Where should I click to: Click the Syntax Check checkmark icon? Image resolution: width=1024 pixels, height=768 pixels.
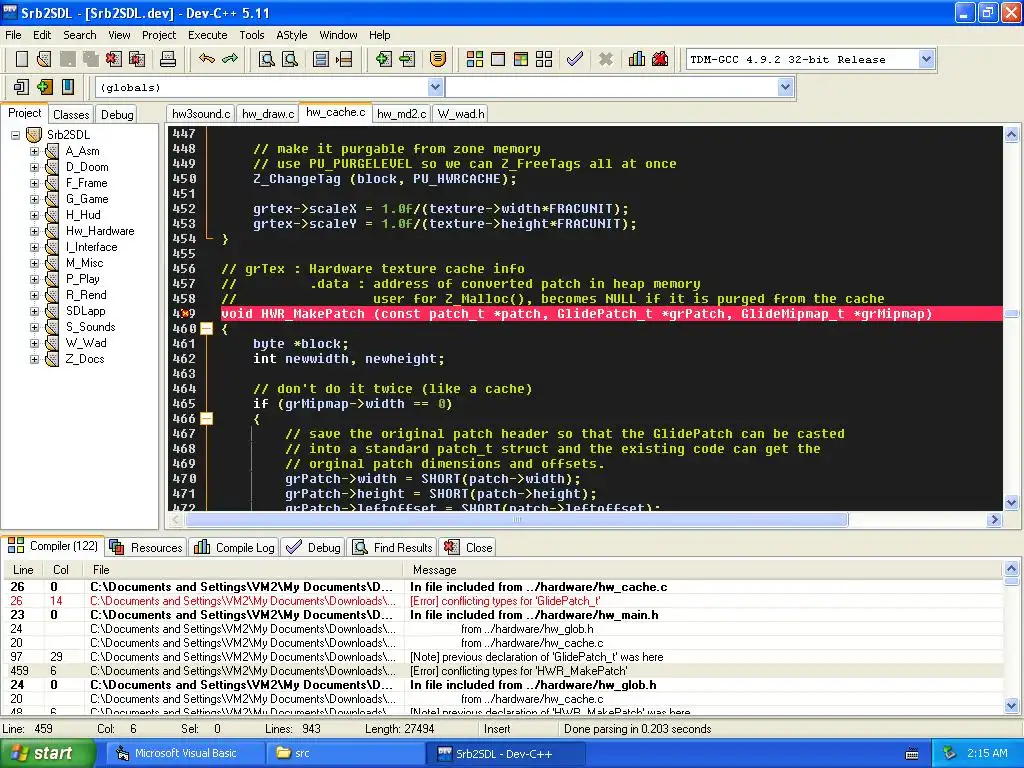pos(575,59)
